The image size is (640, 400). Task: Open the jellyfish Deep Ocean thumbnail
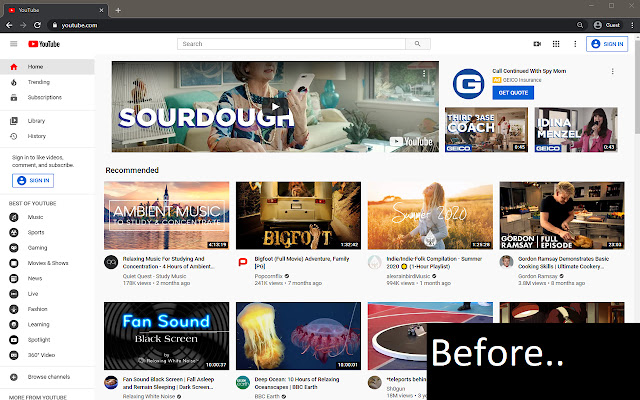tap(298, 336)
